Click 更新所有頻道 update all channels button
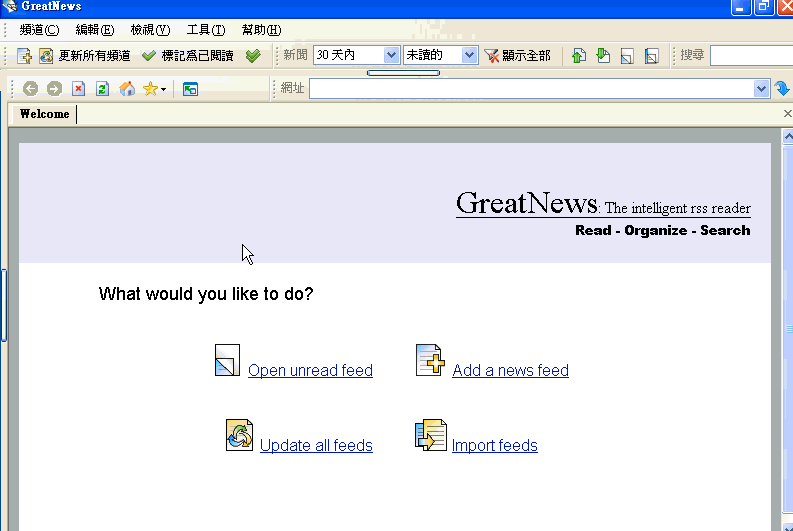 pyautogui.click(x=85, y=56)
